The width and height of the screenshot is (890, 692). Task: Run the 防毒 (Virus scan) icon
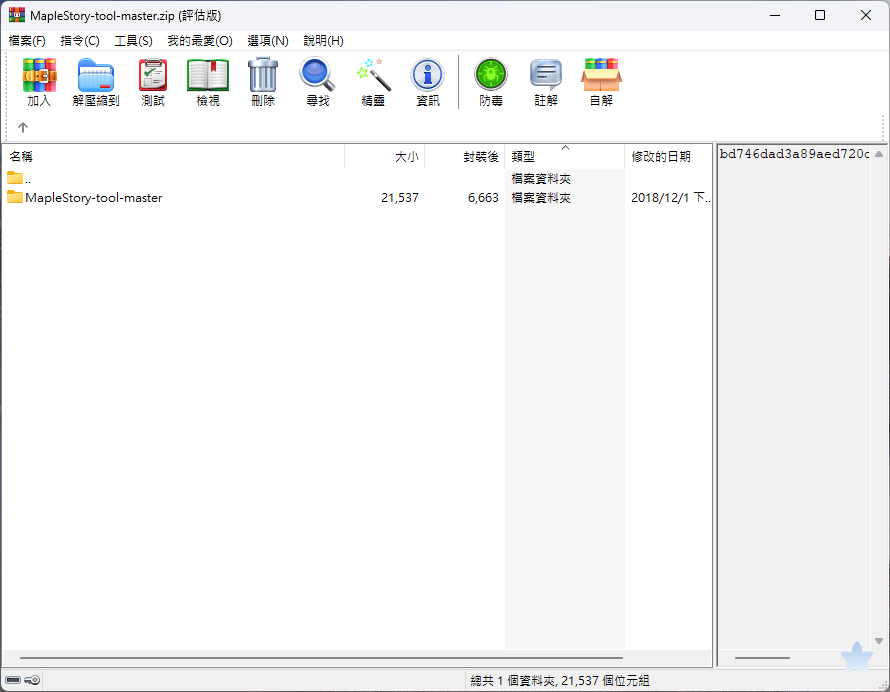coord(491,81)
